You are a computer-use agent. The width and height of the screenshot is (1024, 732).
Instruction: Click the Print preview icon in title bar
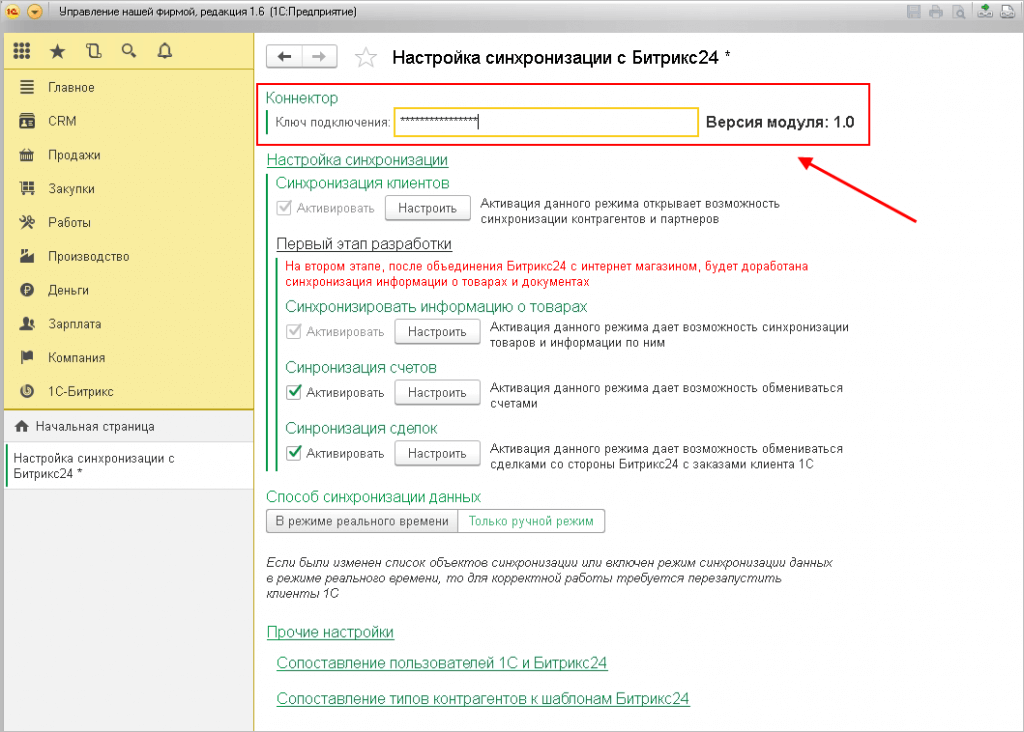coord(959,11)
